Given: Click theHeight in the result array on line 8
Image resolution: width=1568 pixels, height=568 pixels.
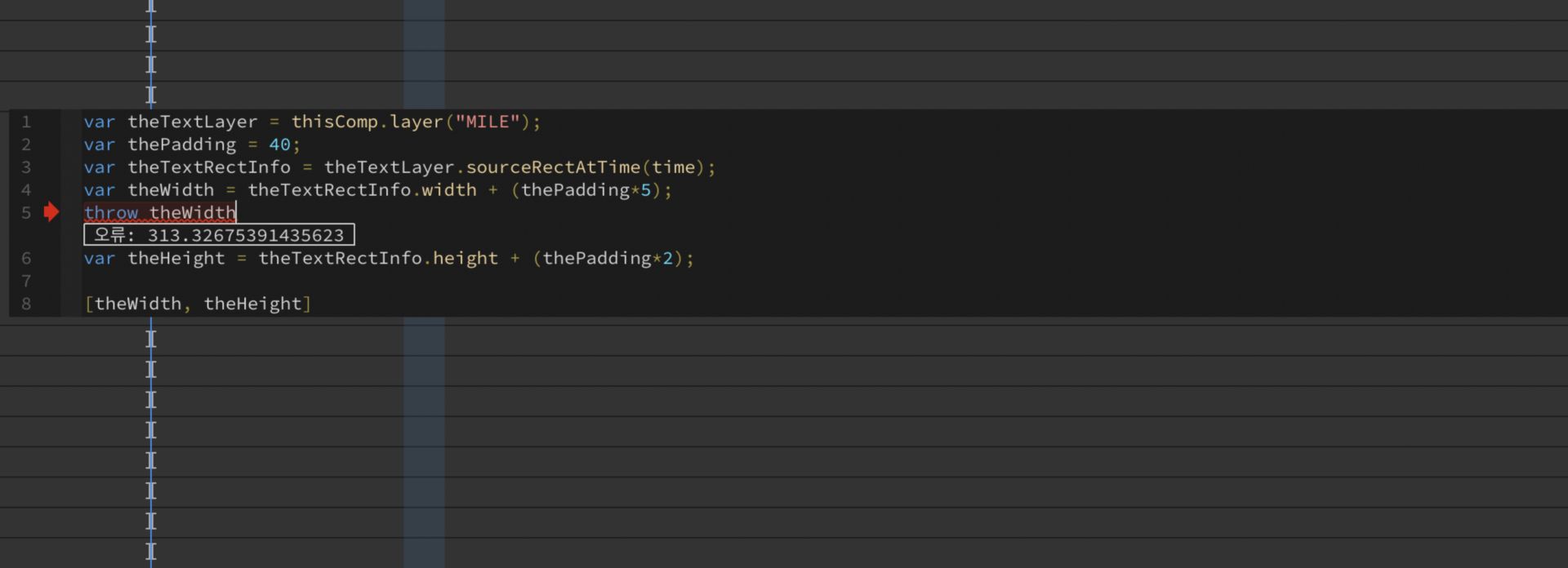Looking at the screenshot, I should 252,304.
